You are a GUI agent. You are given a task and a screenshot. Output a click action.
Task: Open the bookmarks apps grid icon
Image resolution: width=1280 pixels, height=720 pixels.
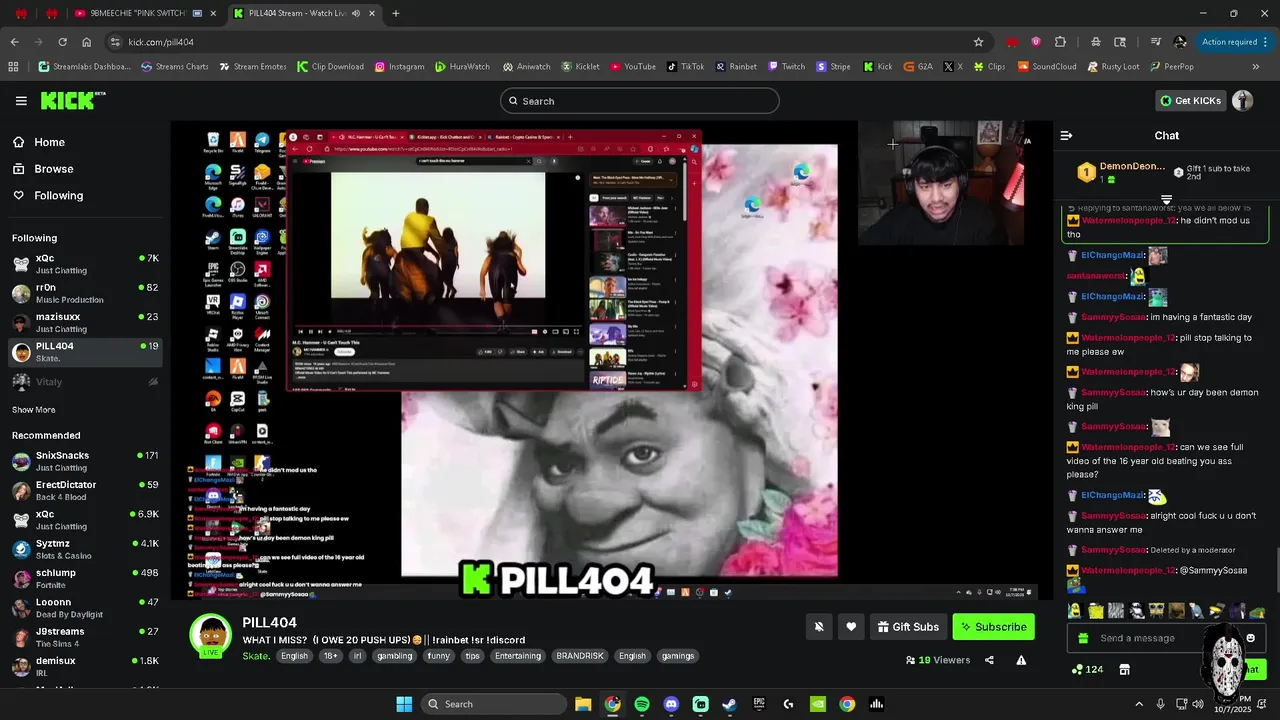[x=13, y=67]
